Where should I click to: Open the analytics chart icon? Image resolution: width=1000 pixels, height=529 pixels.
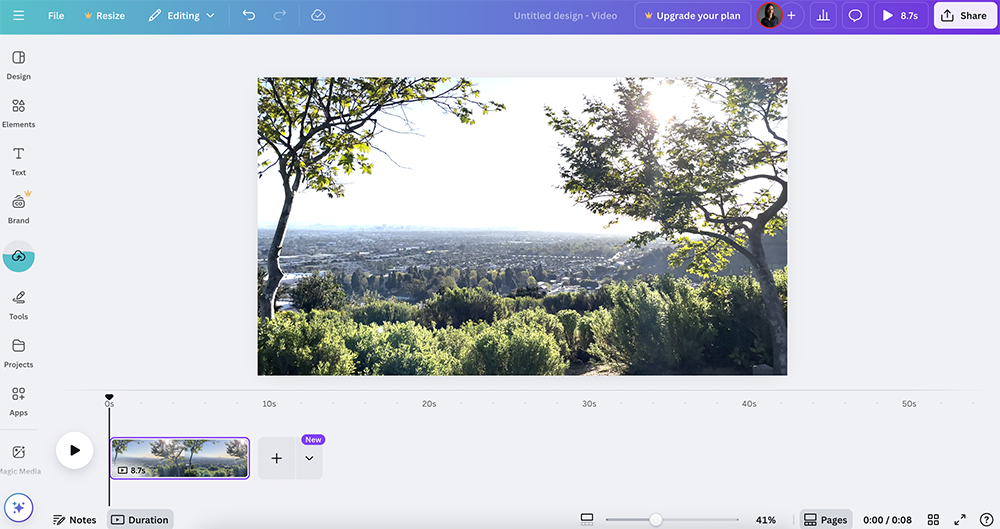pyautogui.click(x=823, y=15)
